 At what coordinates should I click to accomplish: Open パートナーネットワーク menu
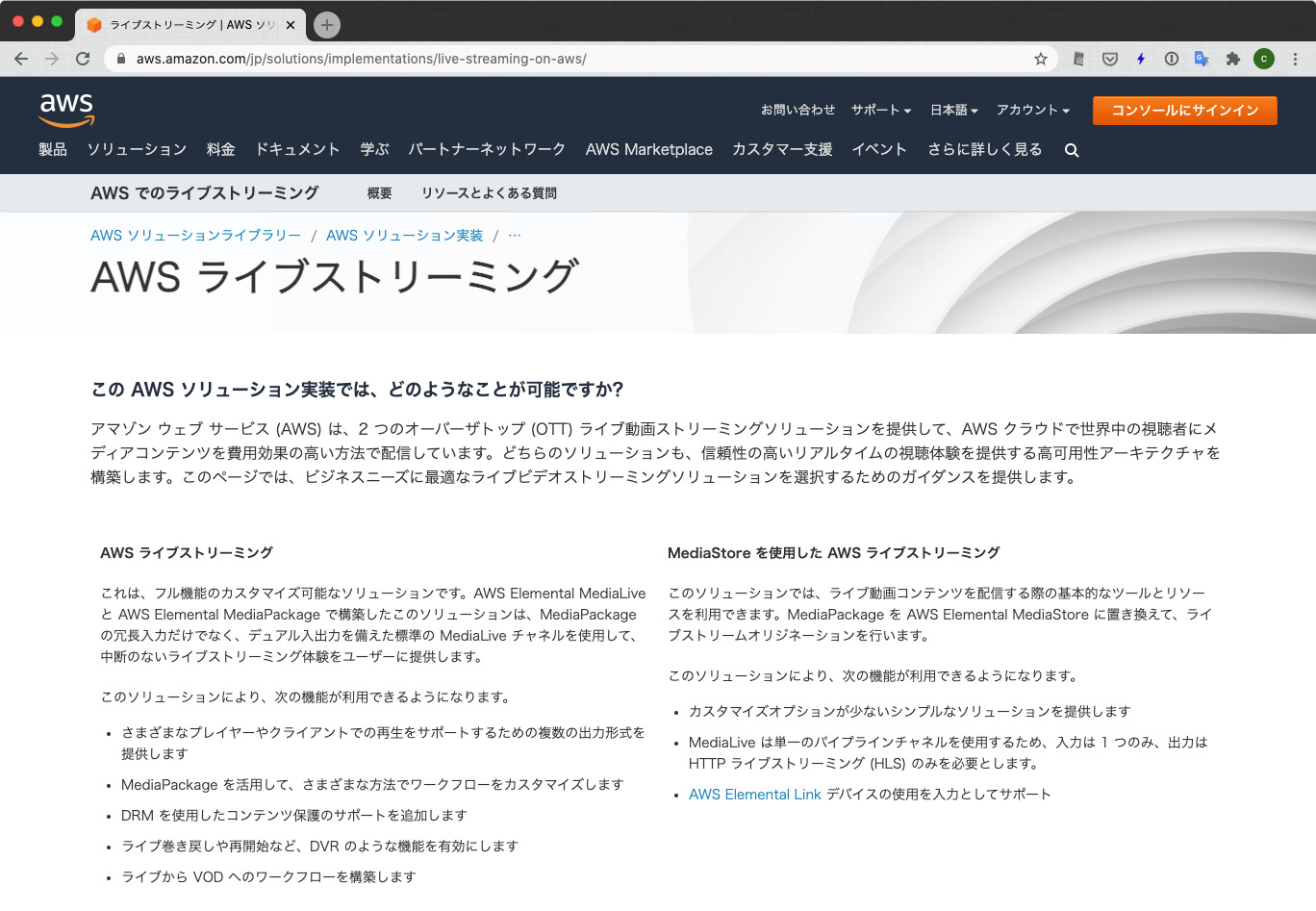487,149
